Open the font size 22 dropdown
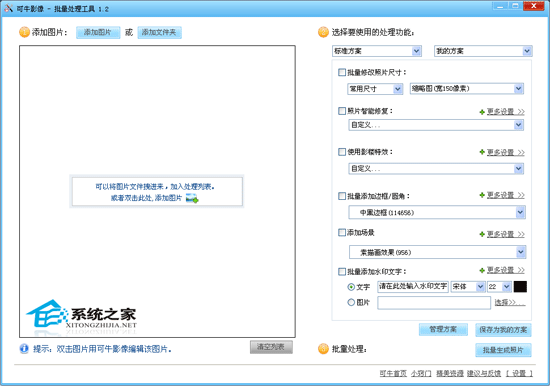 pos(499,287)
